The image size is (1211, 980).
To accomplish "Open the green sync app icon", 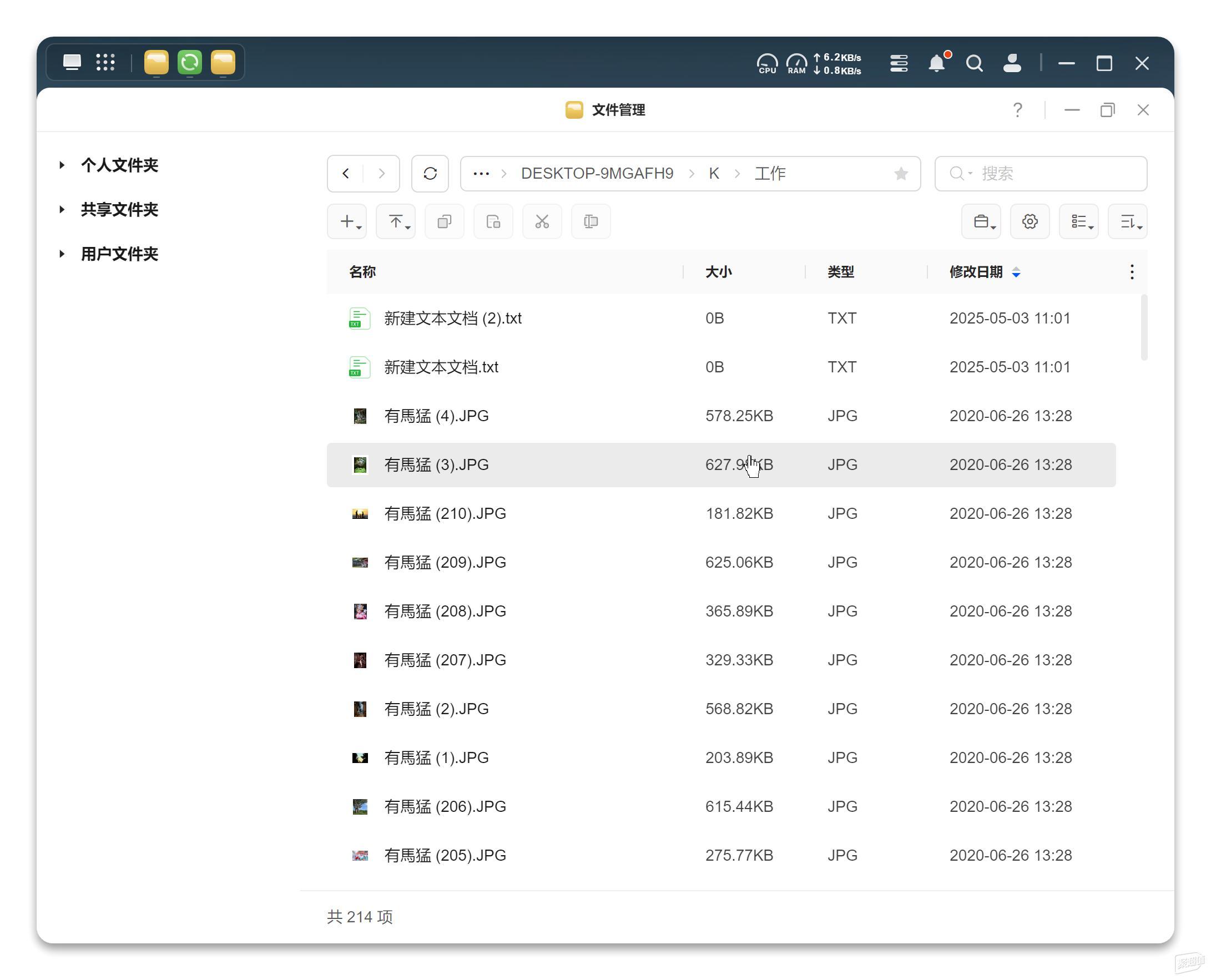I will coord(190,62).
